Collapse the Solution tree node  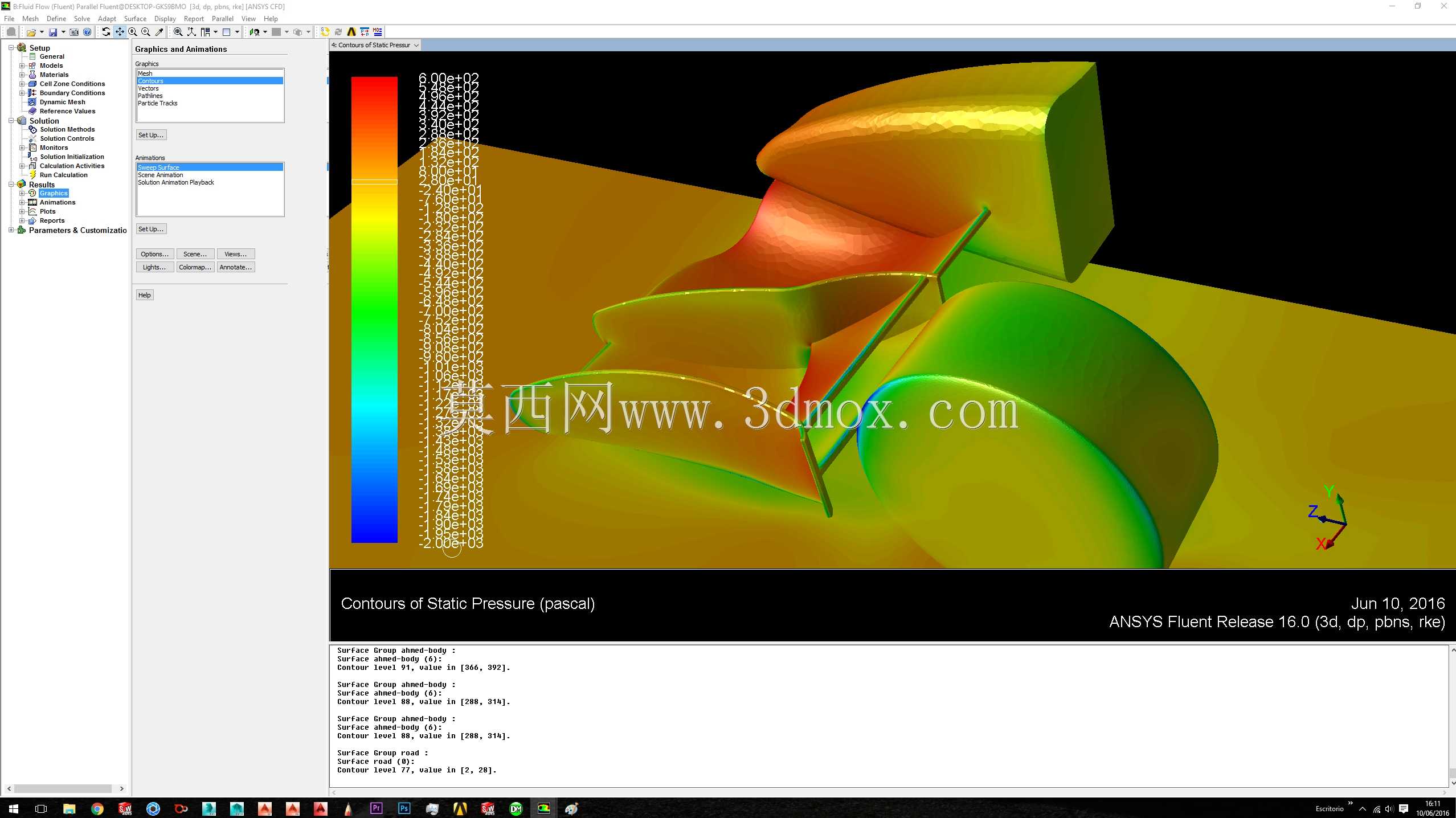pyautogui.click(x=11, y=121)
